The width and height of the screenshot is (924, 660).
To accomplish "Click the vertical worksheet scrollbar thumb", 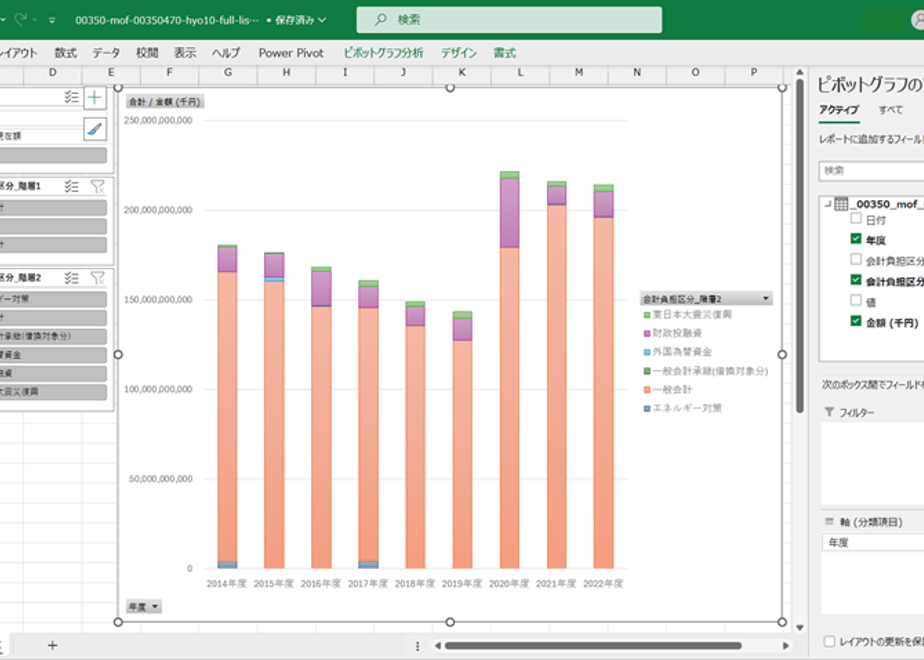I will click(799, 246).
